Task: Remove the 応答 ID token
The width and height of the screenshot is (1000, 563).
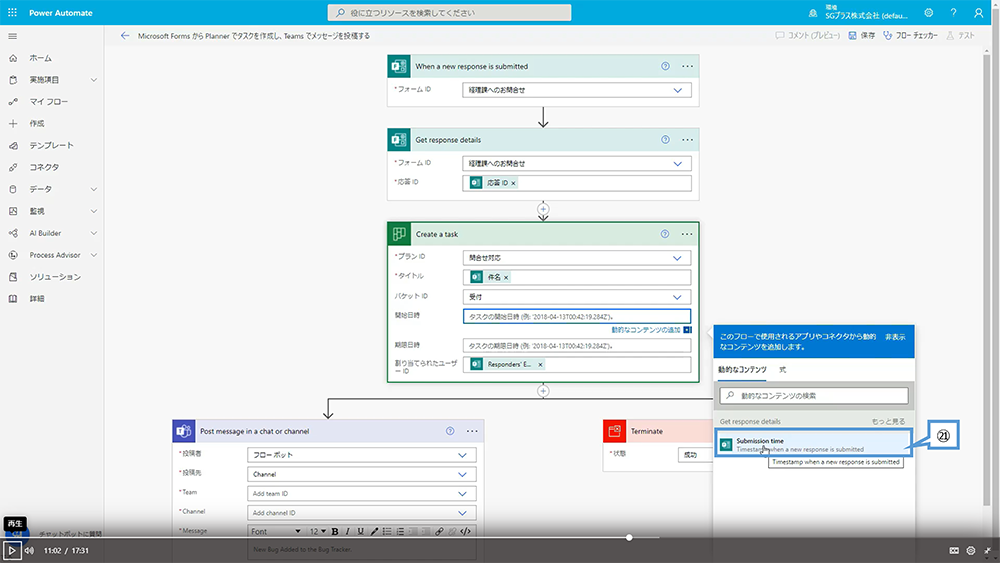Action: (x=513, y=183)
